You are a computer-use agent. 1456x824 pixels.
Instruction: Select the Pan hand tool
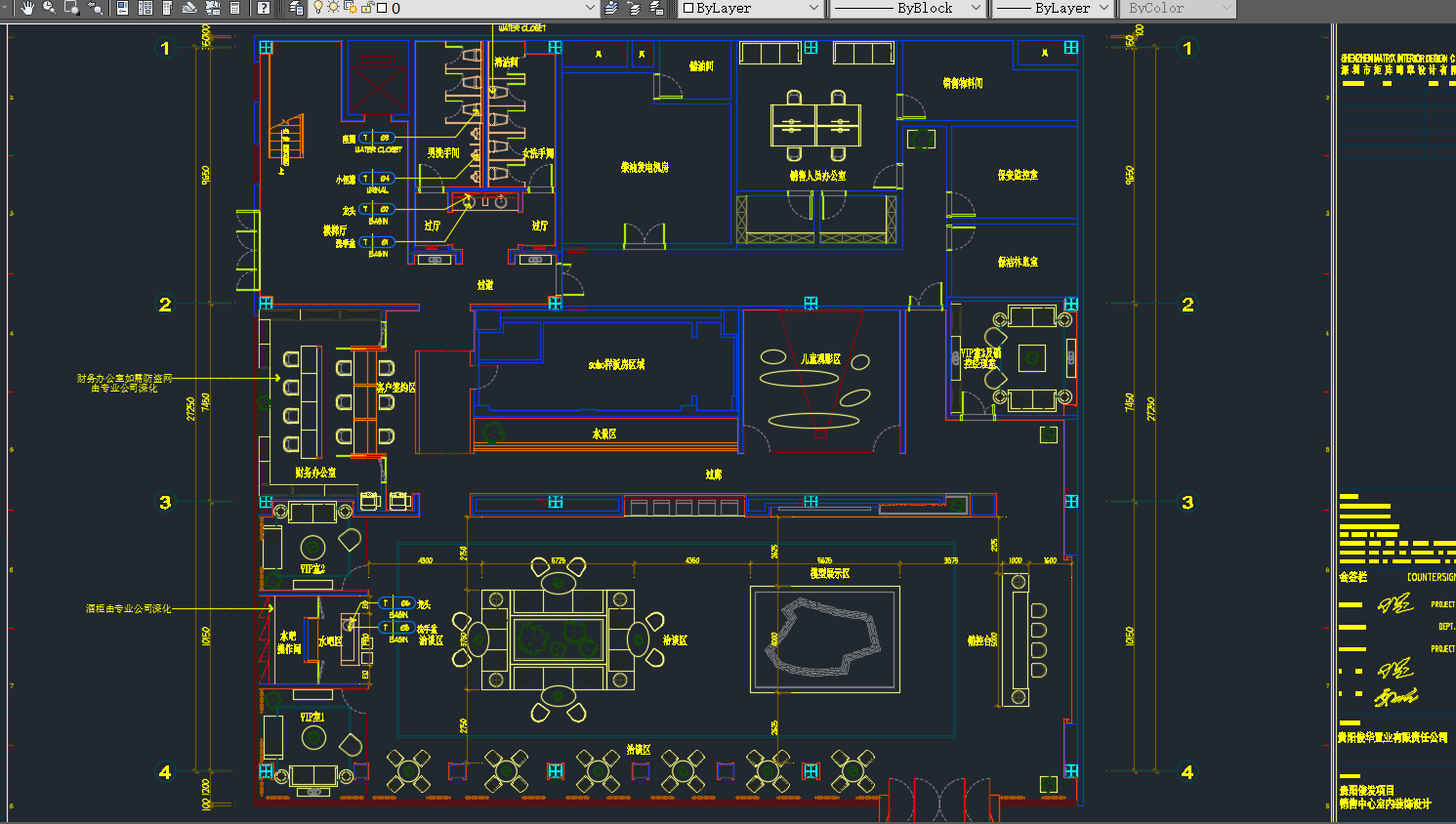(27, 8)
